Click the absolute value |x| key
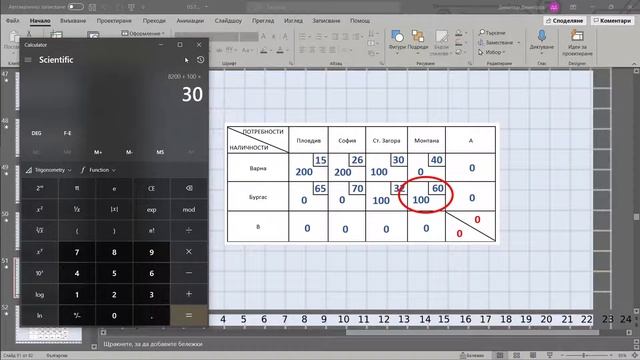 pyautogui.click(x=114, y=209)
